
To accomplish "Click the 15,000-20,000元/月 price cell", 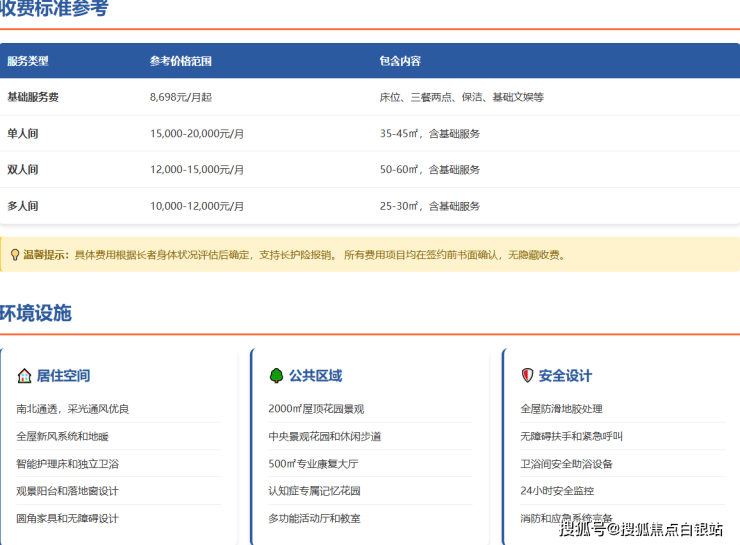I will click(x=197, y=134).
